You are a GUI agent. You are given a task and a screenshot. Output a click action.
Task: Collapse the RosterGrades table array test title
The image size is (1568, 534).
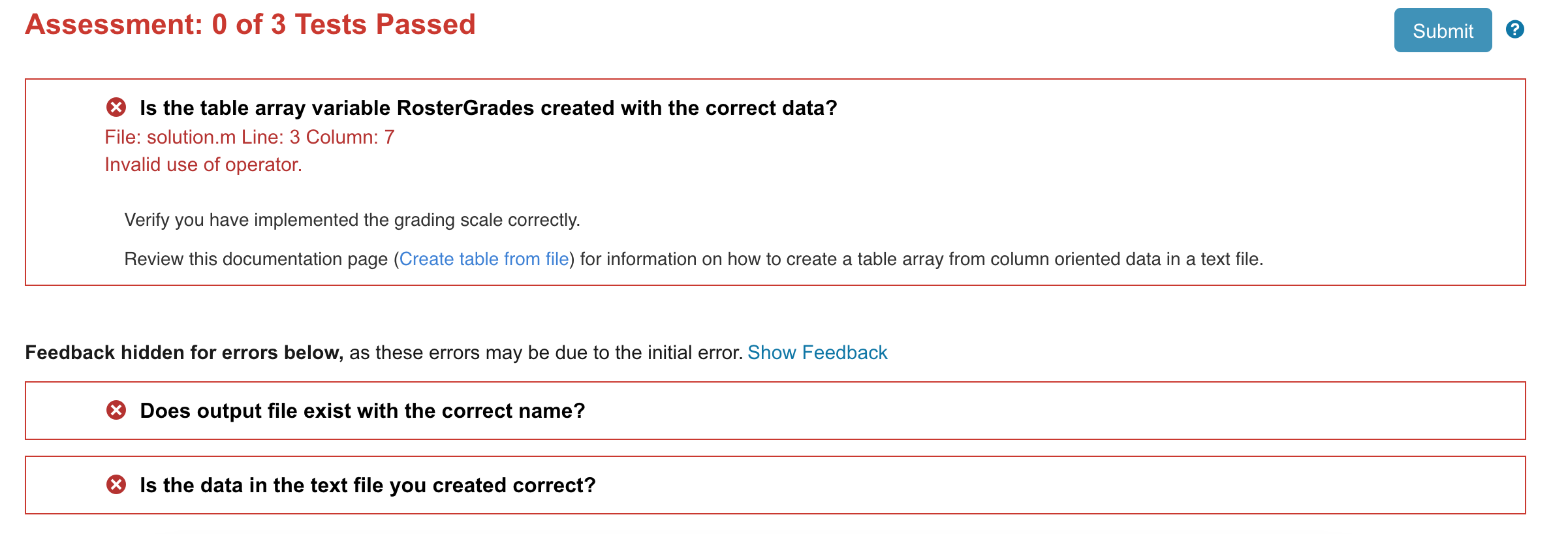pyautogui.click(x=488, y=108)
